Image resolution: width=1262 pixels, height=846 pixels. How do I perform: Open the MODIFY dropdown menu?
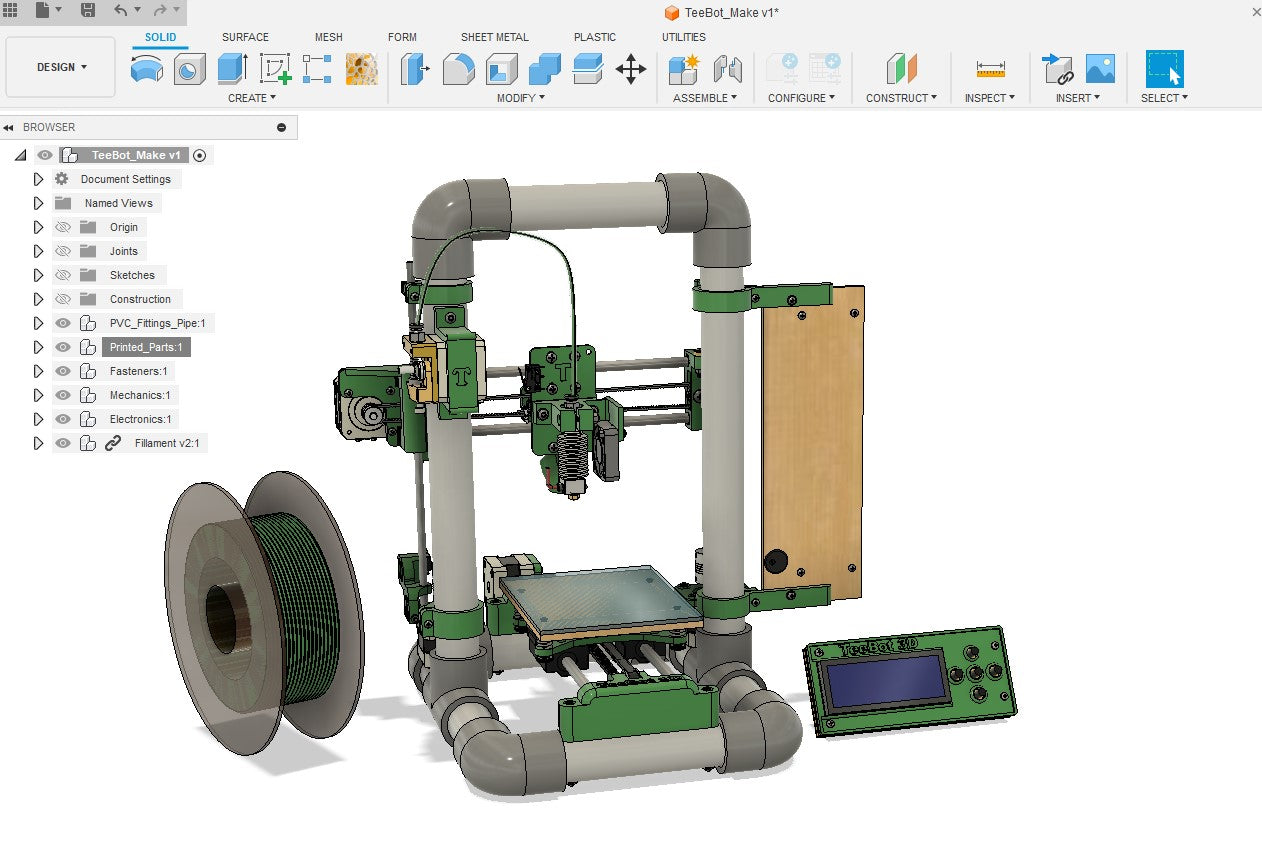click(x=521, y=98)
